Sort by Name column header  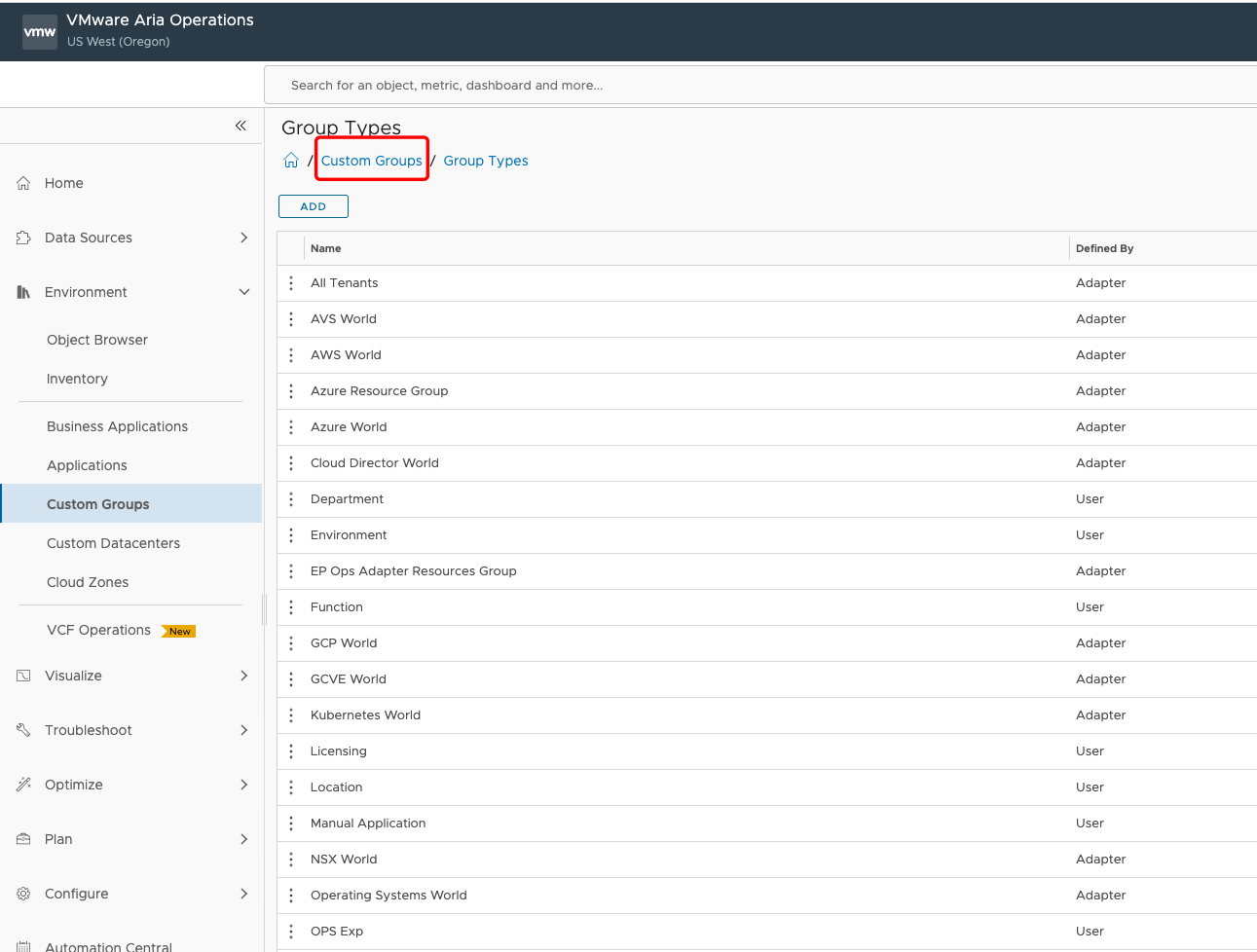point(326,248)
